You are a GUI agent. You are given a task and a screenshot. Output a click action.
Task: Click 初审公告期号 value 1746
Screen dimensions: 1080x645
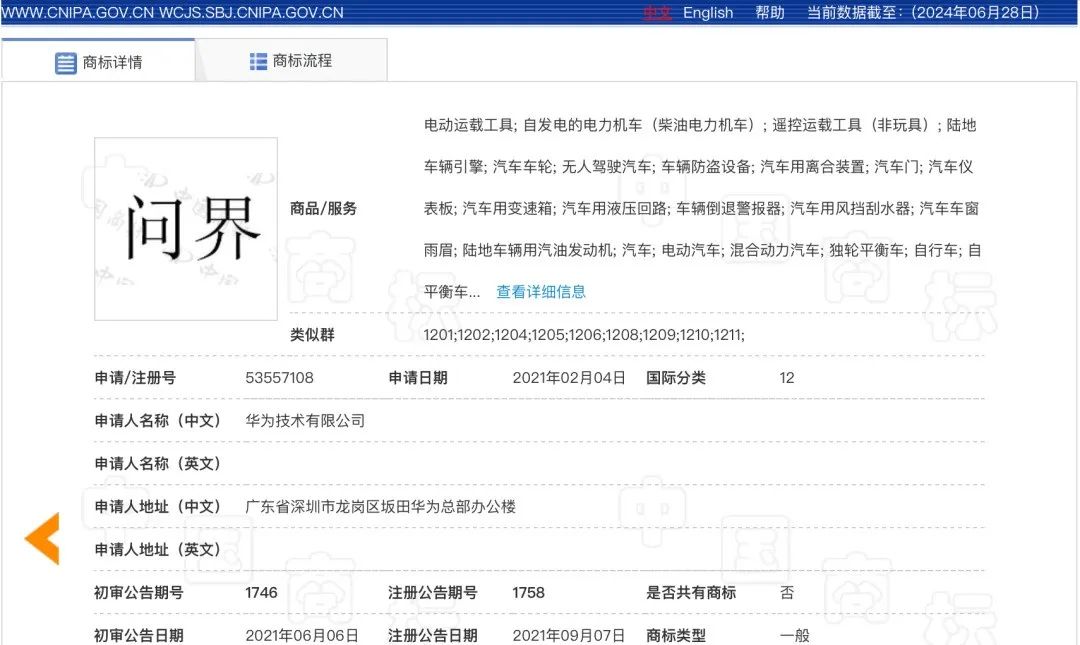point(261,593)
